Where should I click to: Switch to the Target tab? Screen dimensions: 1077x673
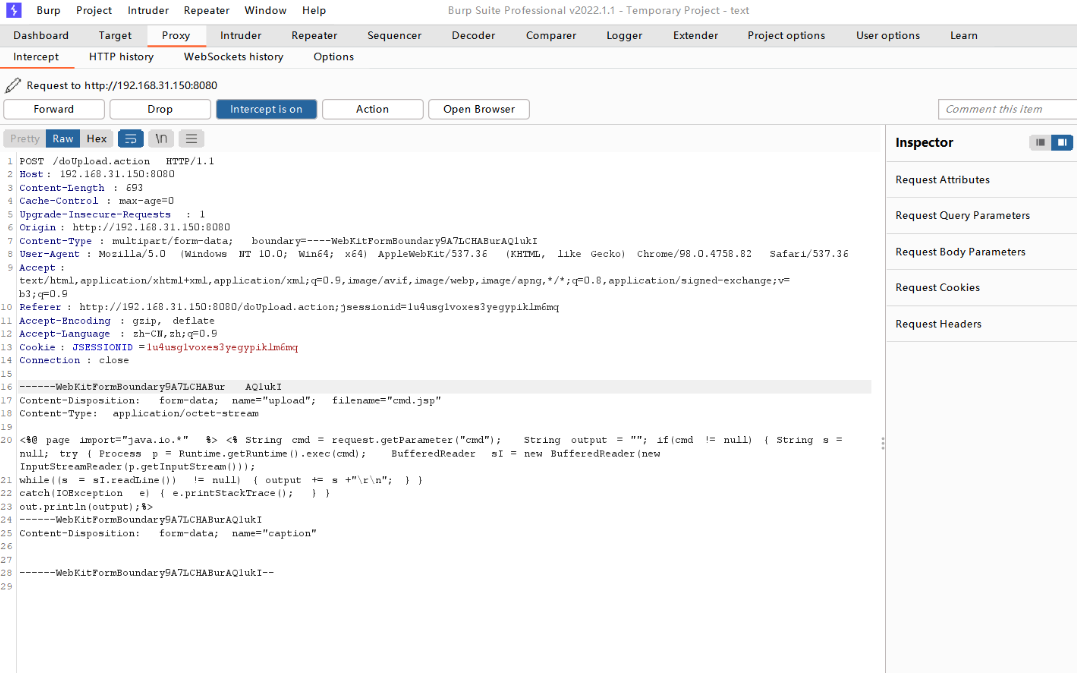[115, 36]
